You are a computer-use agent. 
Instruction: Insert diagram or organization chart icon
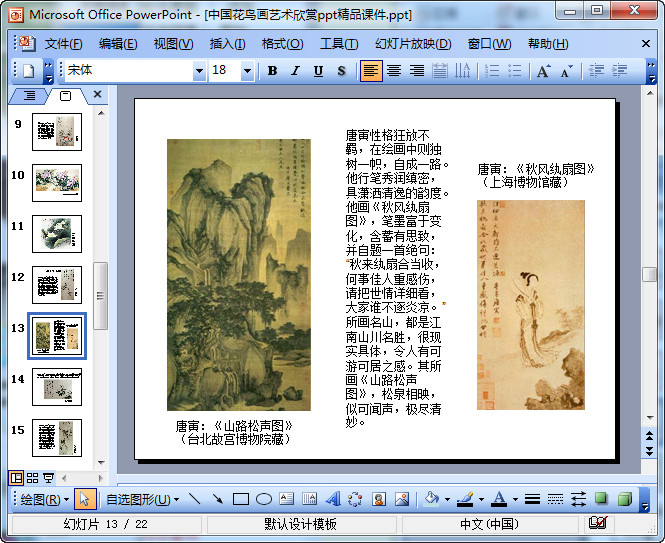pos(355,499)
